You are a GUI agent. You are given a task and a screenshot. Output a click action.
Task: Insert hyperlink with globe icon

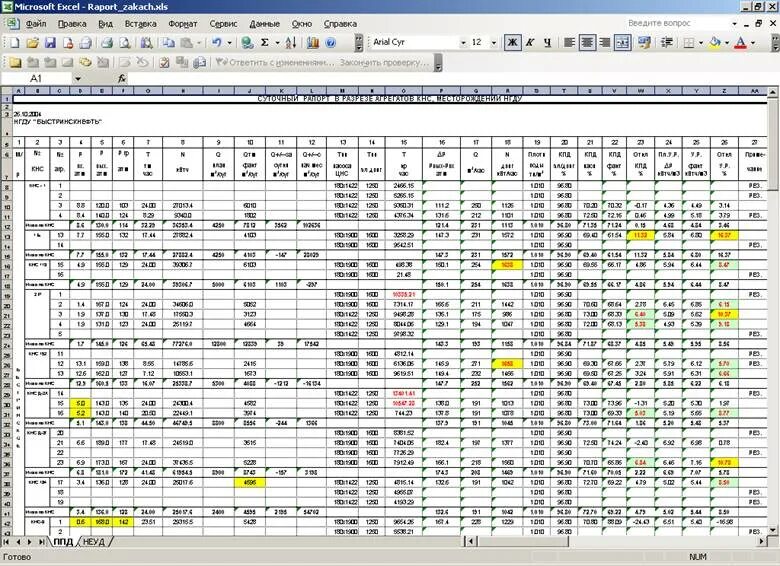click(247, 43)
